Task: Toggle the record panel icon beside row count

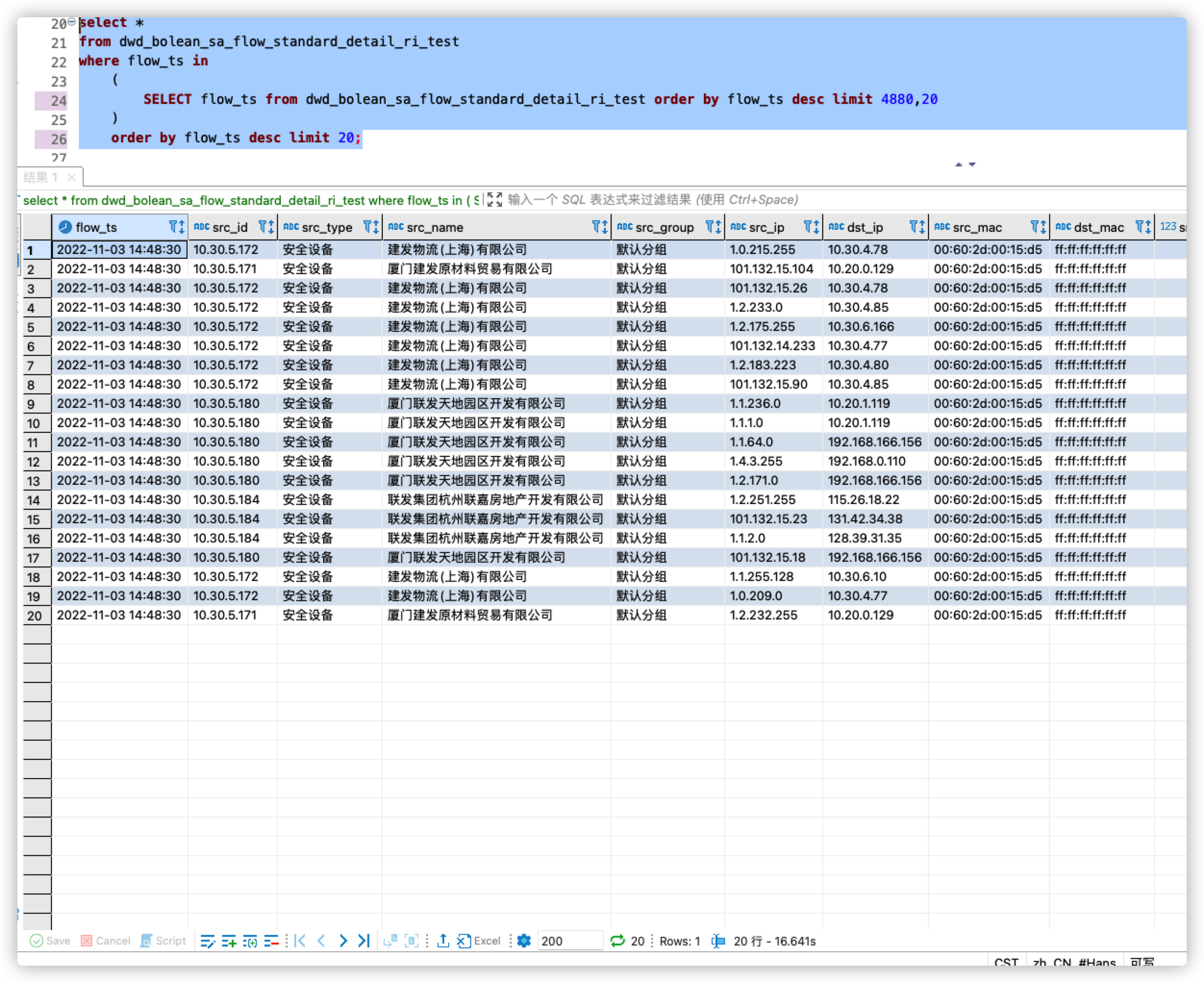Action: tap(718, 941)
